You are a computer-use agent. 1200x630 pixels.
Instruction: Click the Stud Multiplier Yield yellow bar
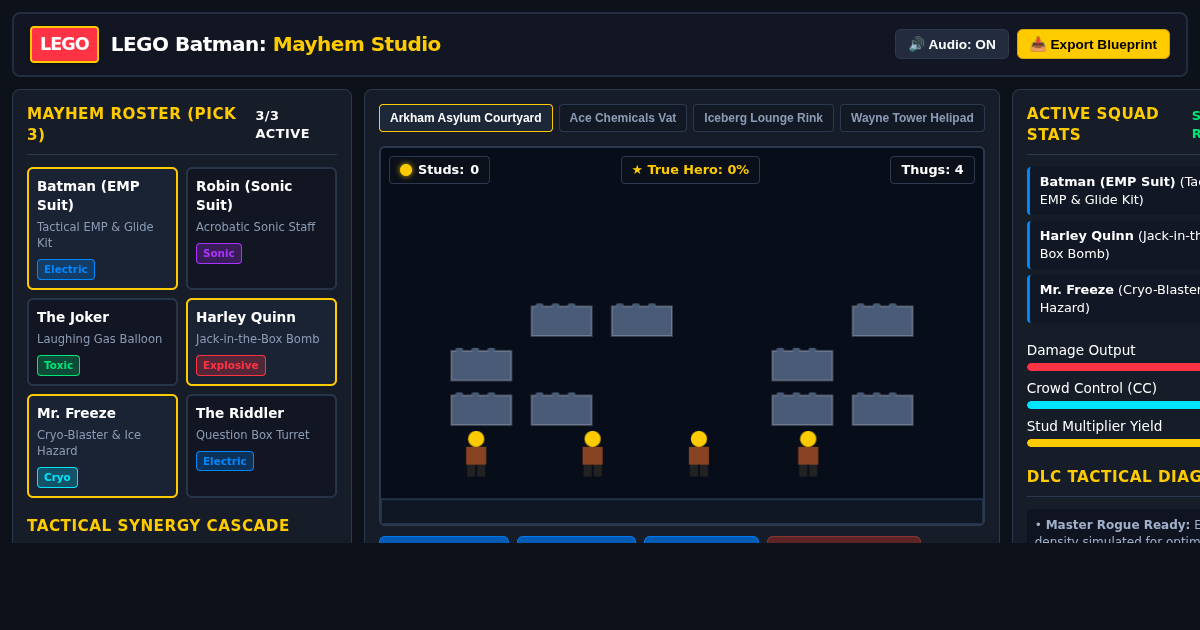1113,443
